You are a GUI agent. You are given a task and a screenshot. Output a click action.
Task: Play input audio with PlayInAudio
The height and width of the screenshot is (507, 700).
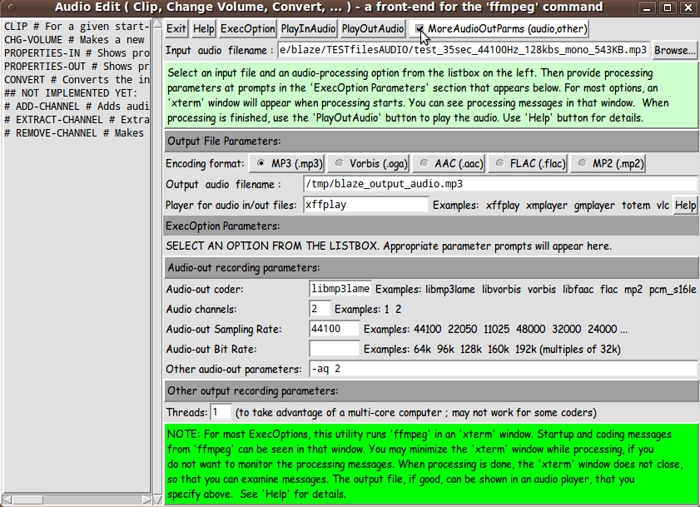click(308, 29)
